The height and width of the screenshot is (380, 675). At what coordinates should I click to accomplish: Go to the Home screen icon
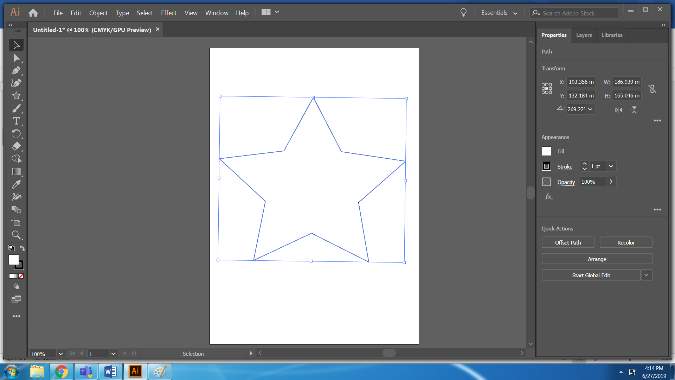coord(33,13)
